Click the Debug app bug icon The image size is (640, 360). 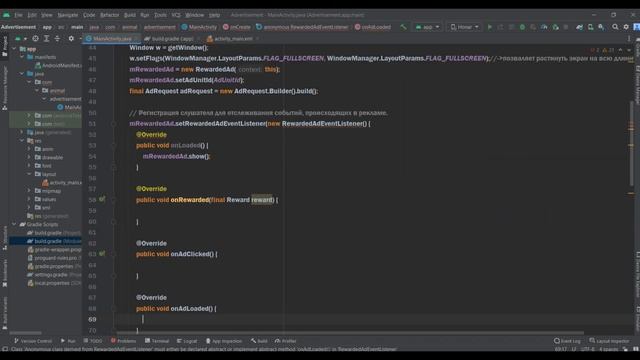[522, 27]
